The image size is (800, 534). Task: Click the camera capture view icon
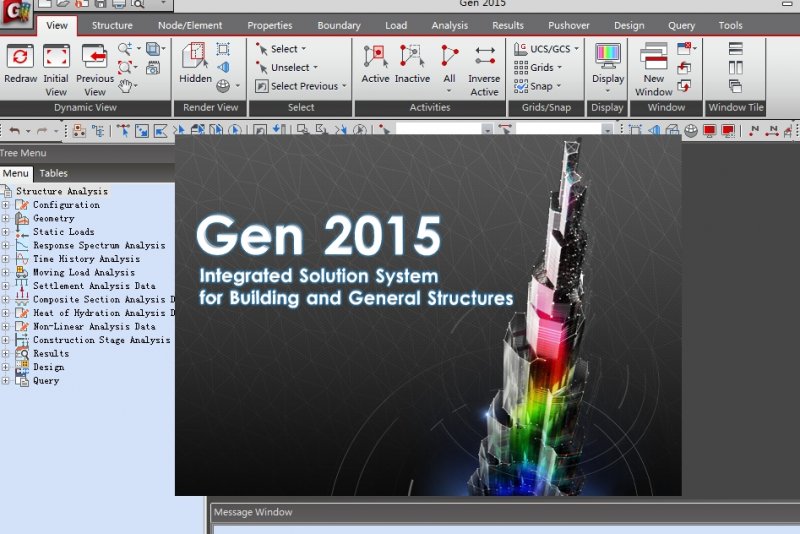[153, 67]
